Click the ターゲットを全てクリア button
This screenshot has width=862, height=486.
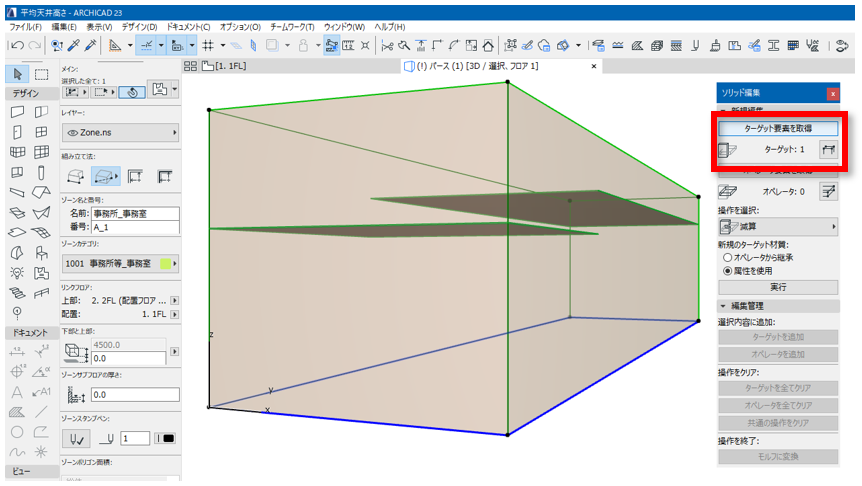tap(778, 388)
